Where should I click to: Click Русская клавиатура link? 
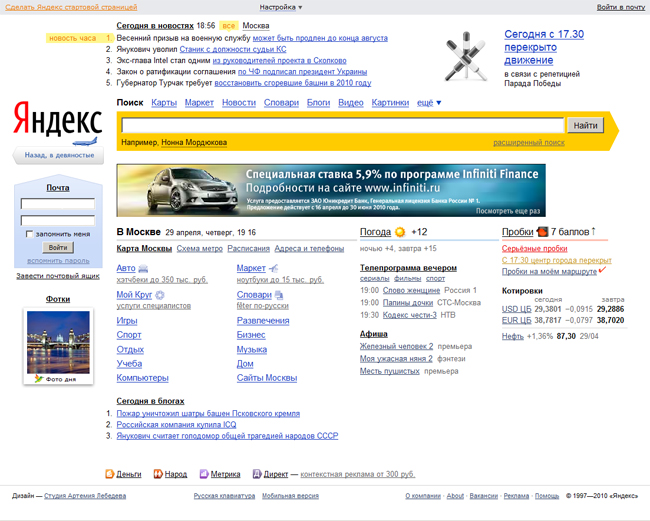tap(224, 496)
